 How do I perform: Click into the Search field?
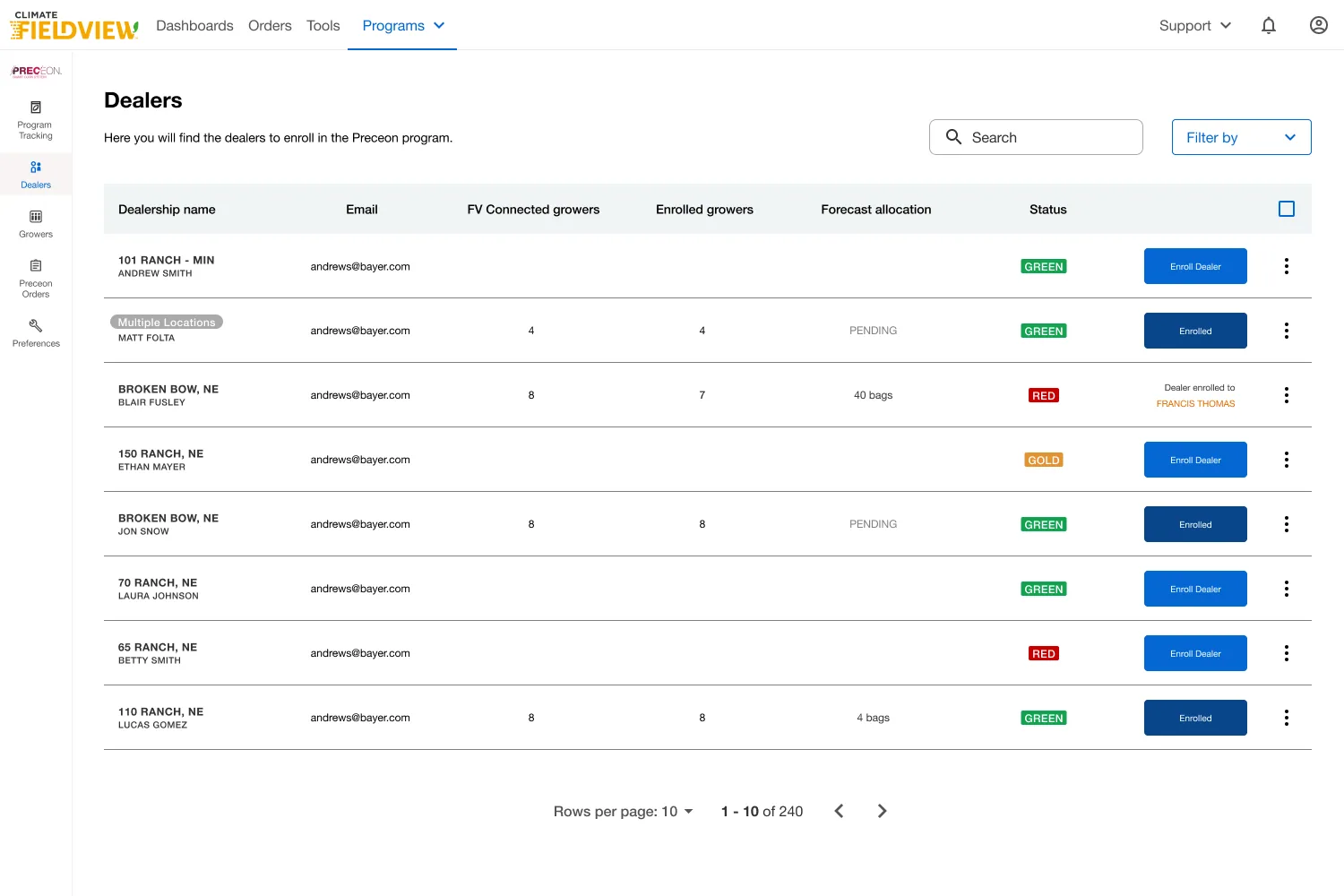[1036, 137]
